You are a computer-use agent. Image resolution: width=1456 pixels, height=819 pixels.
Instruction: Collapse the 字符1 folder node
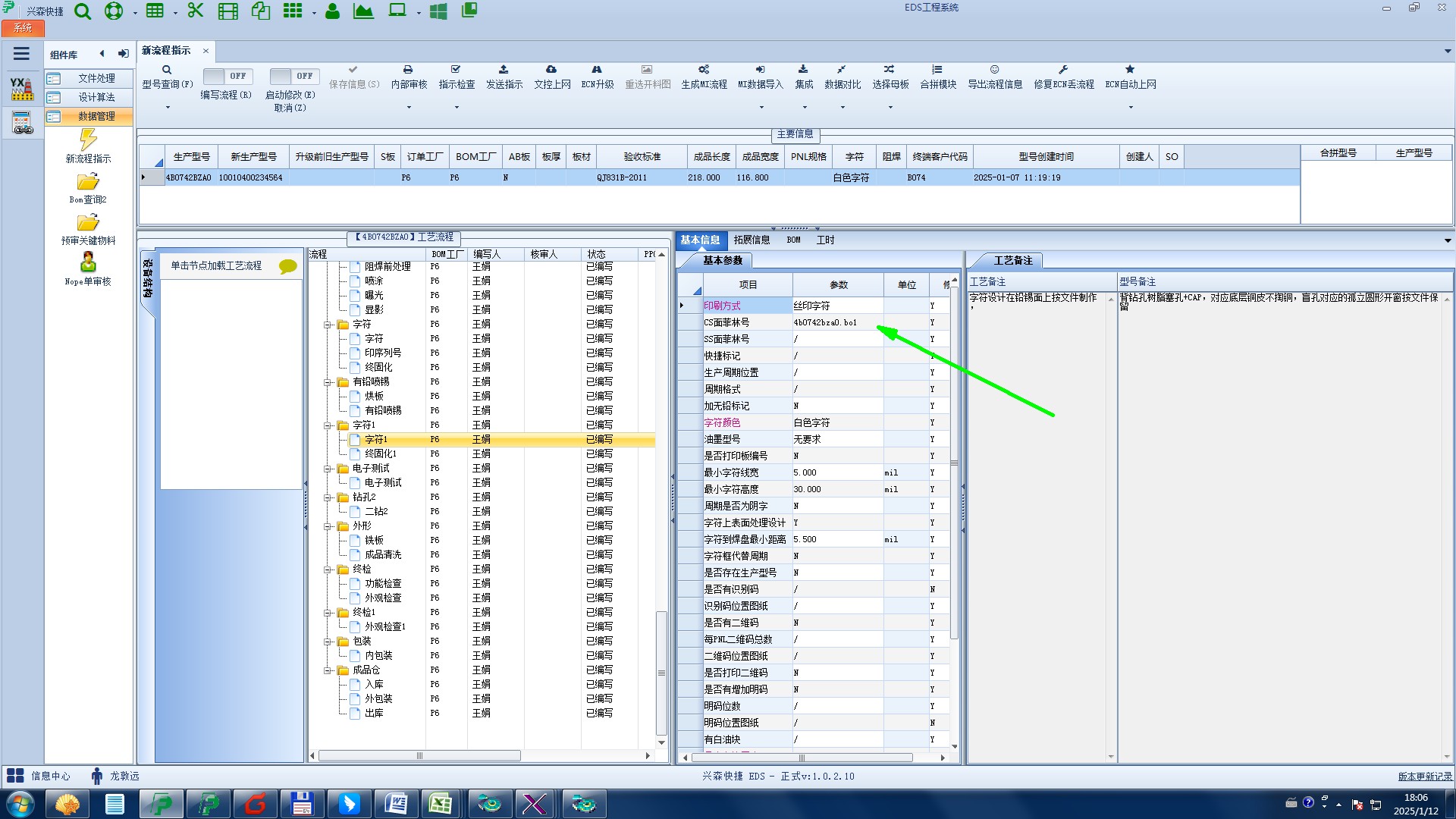pyautogui.click(x=328, y=425)
